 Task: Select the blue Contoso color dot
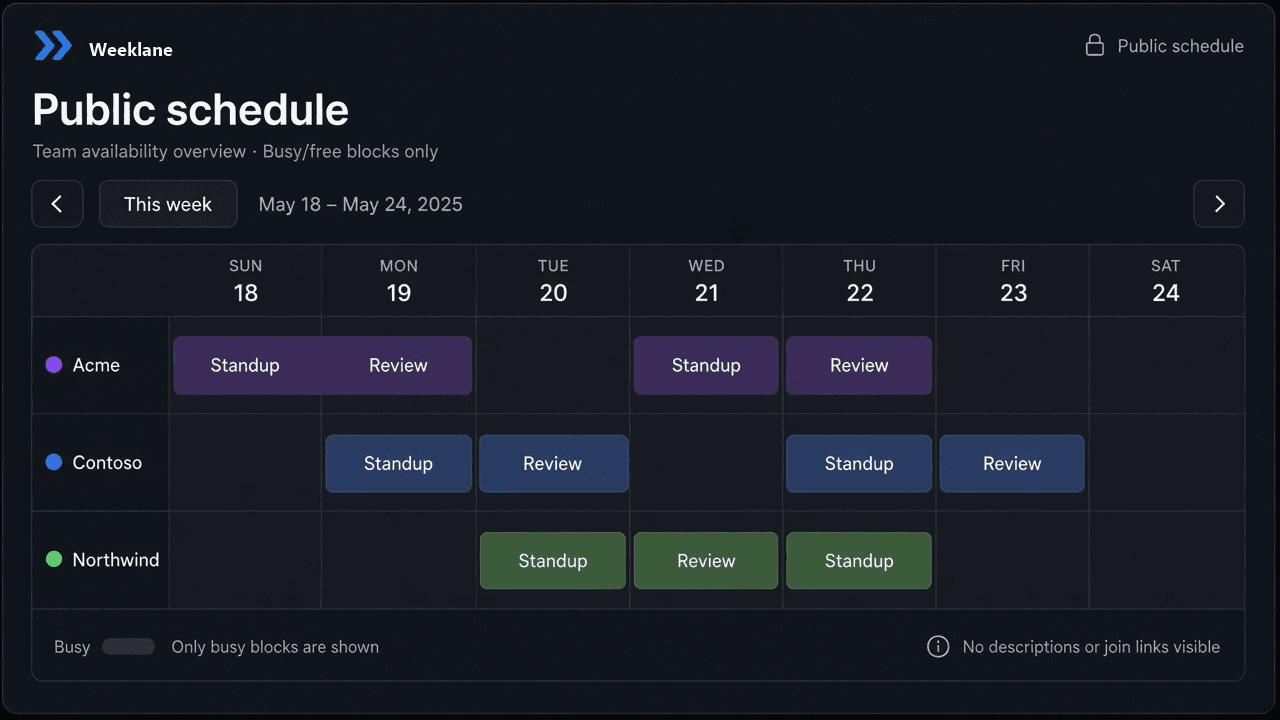54,462
